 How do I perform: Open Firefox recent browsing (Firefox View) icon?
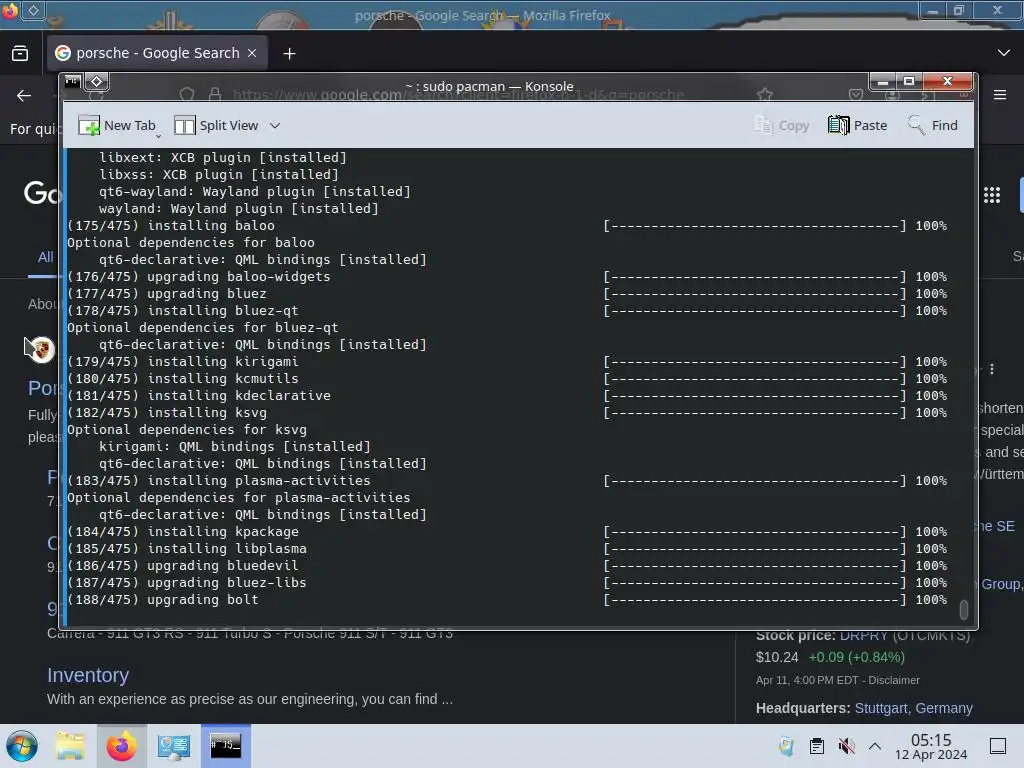[x=20, y=53]
